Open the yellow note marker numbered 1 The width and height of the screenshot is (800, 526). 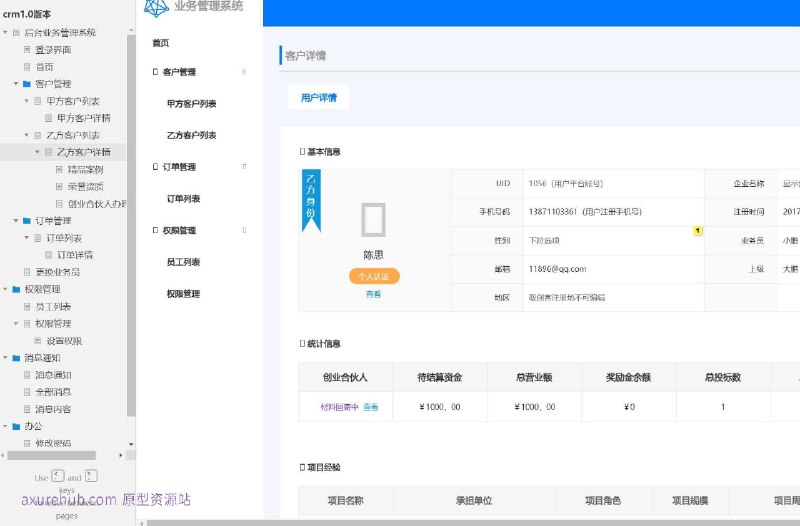click(697, 231)
